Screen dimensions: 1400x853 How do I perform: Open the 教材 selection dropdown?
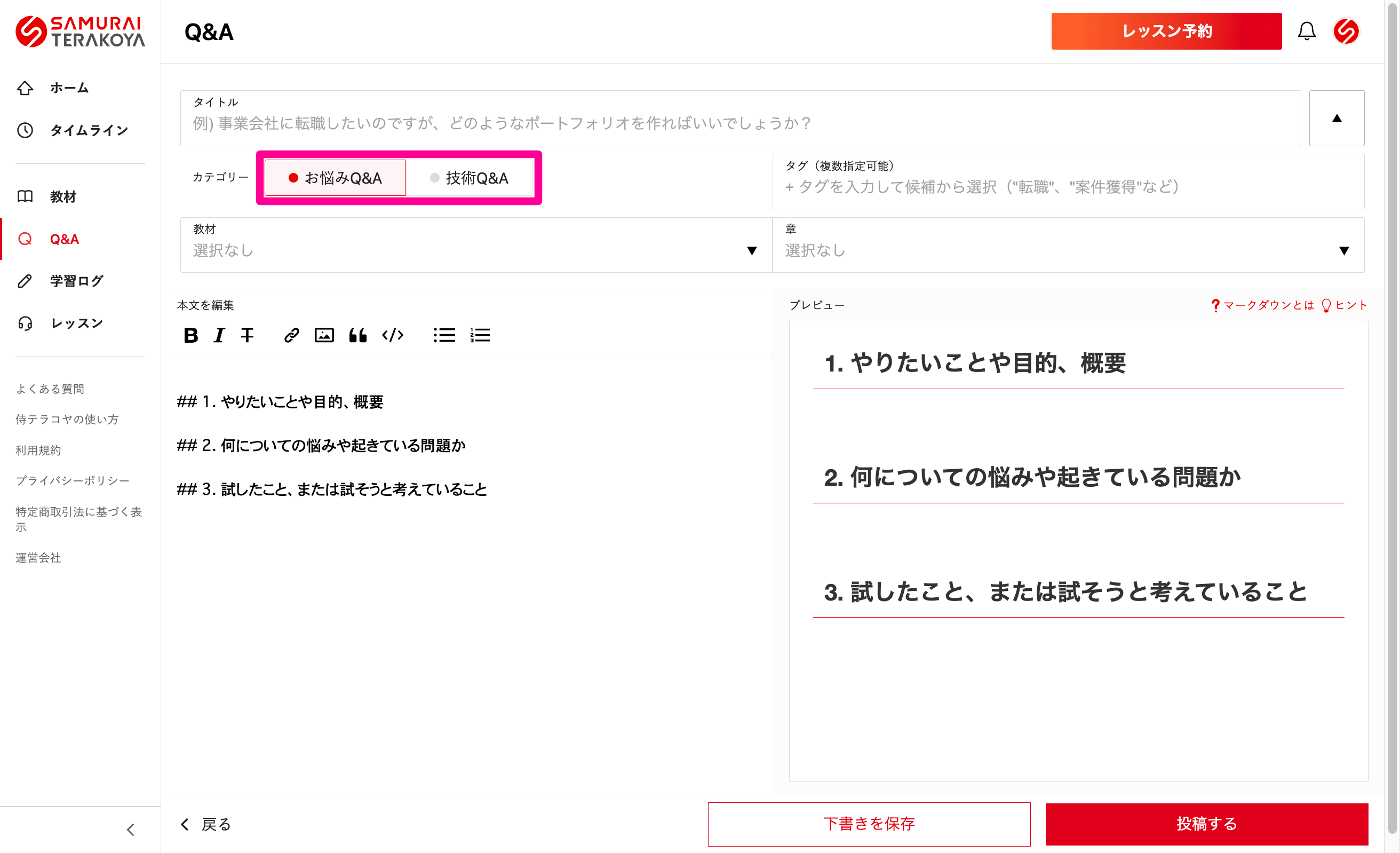(x=475, y=245)
